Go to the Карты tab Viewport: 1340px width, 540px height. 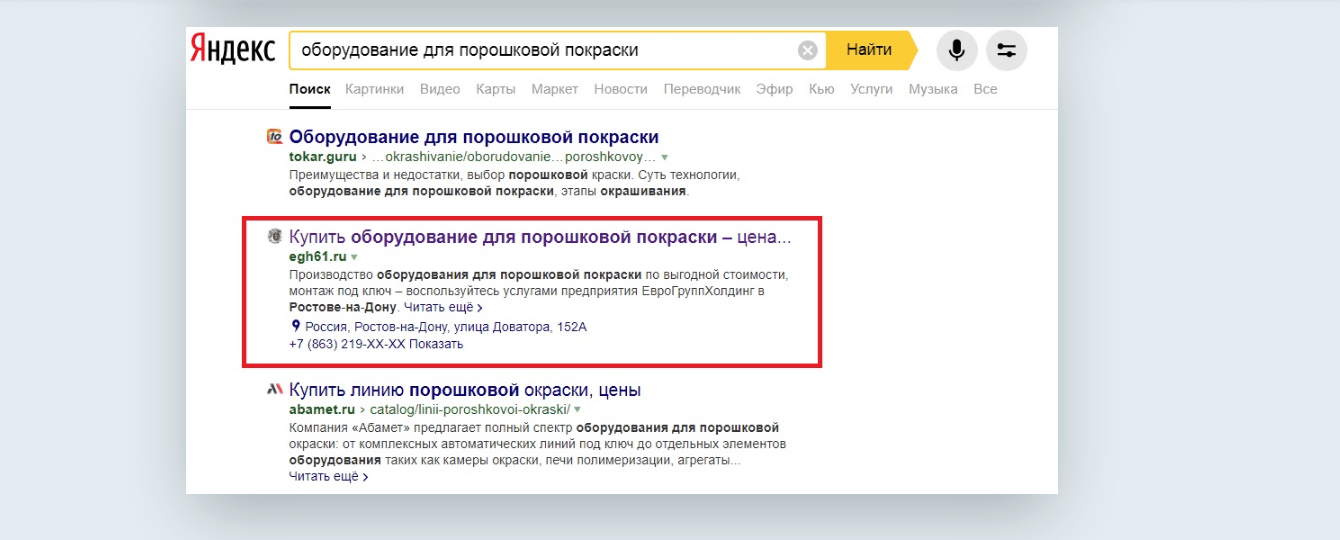tap(496, 89)
